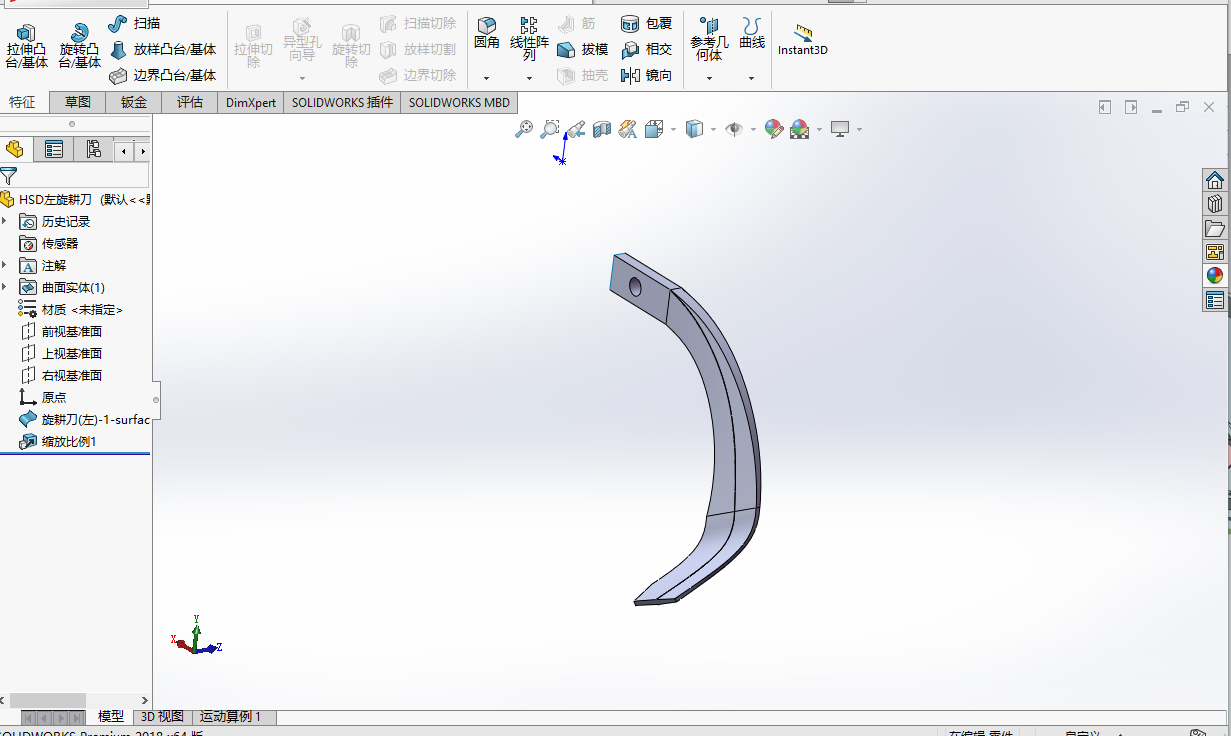Choose the 扫描 sweep feature
Image resolution: width=1231 pixels, height=736 pixels.
tap(134, 23)
